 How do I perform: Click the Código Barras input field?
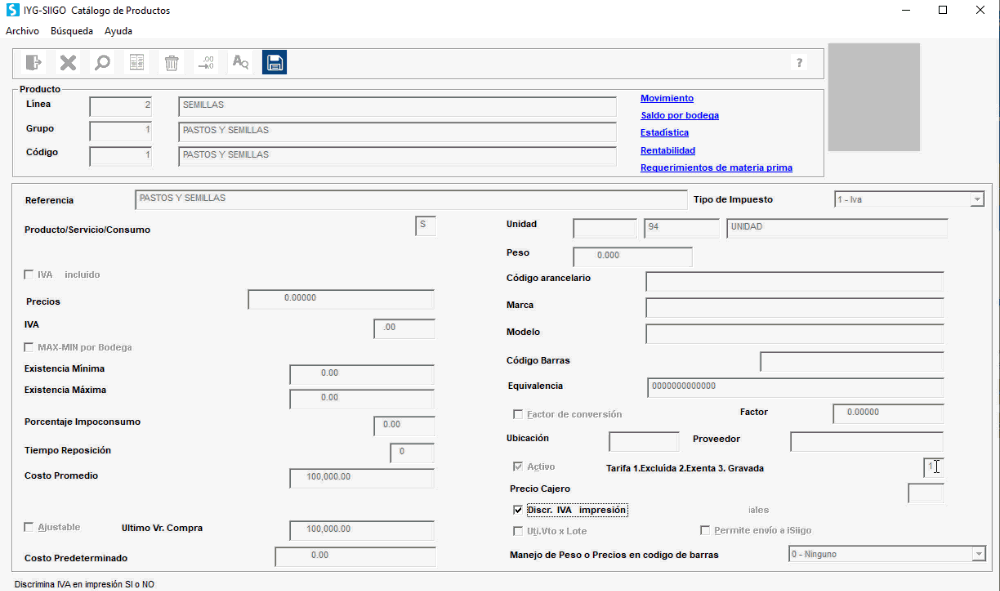coord(851,361)
